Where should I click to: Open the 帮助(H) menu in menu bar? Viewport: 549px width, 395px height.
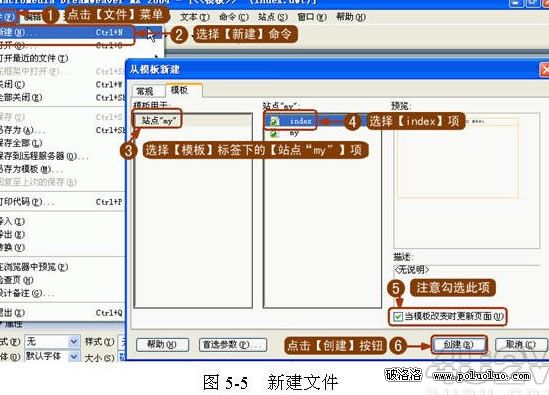[351, 17]
